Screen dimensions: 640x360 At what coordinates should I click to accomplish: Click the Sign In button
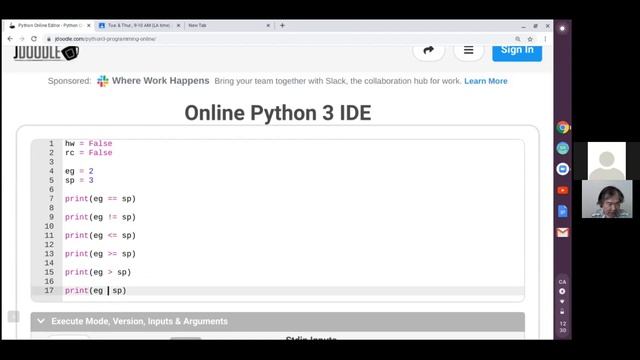point(517,51)
